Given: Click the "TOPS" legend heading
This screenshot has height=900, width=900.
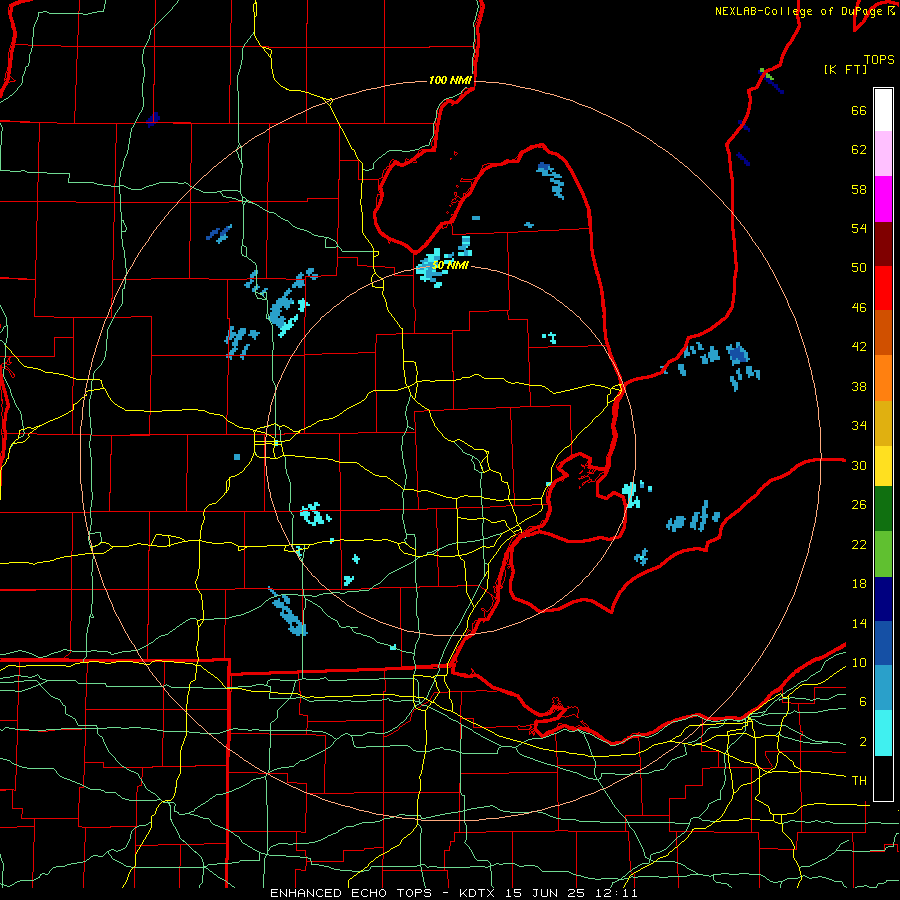Looking at the screenshot, I should click(879, 60).
